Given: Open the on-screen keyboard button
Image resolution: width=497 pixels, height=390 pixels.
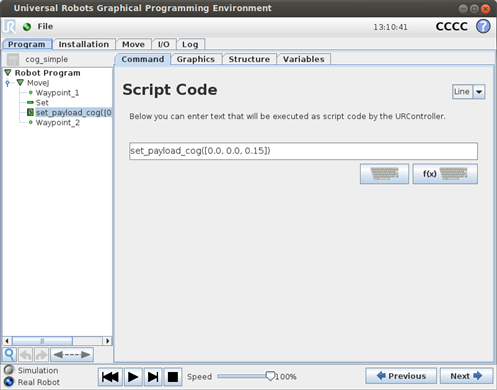Looking at the screenshot, I should click(x=384, y=174).
